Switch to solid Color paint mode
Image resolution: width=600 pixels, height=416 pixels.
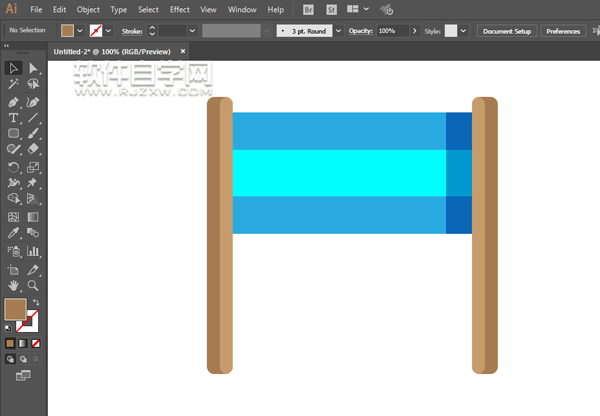(x=11, y=344)
